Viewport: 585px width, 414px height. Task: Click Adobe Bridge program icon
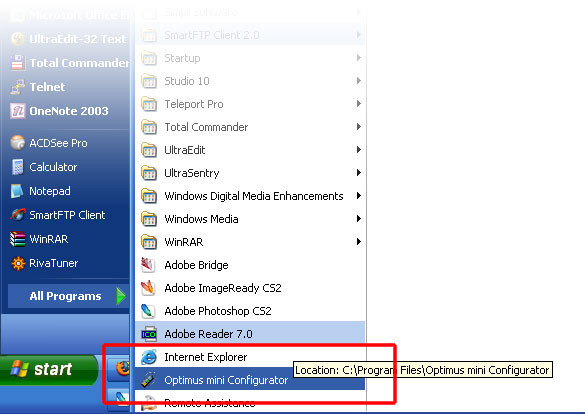point(148,265)
